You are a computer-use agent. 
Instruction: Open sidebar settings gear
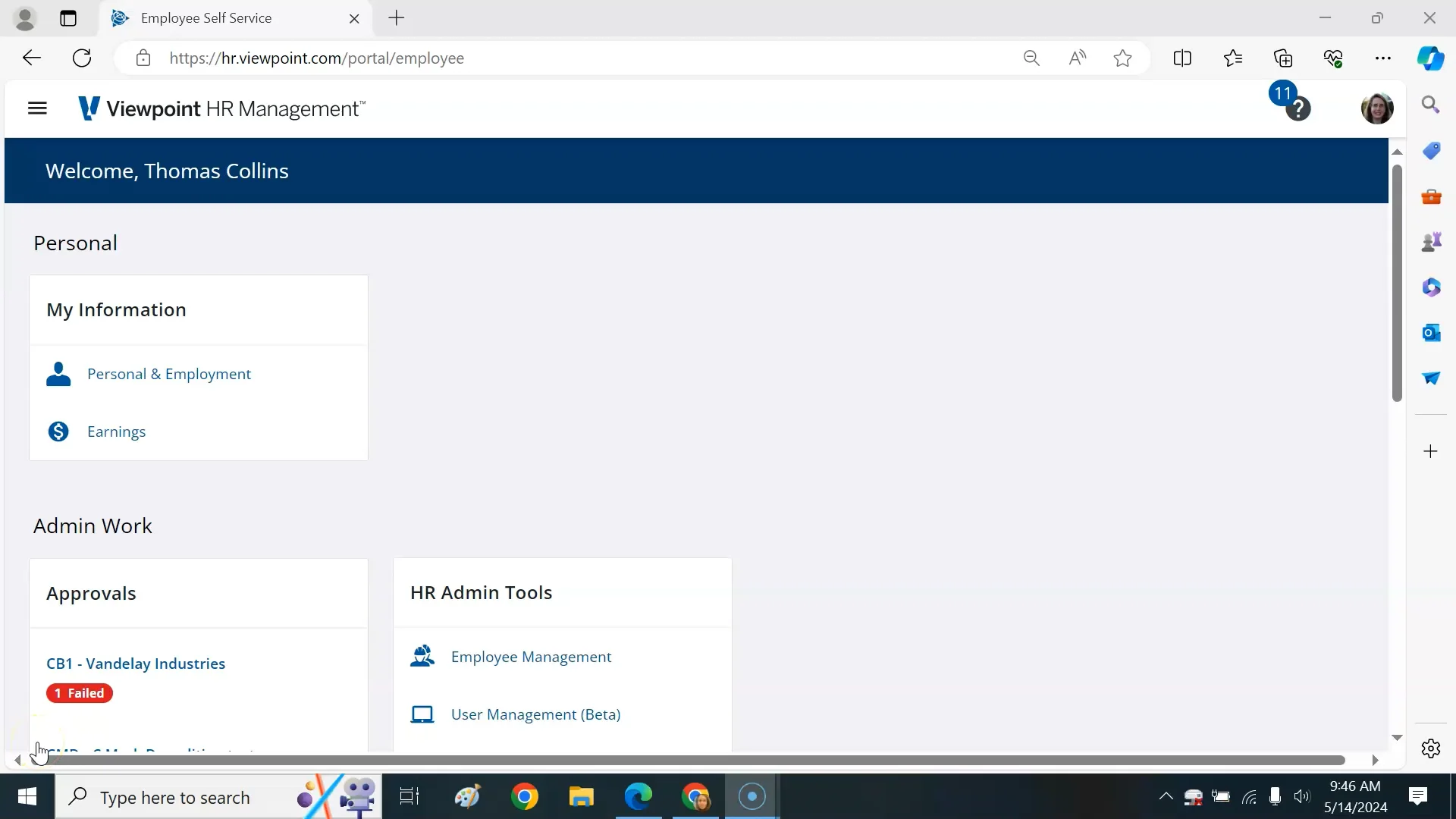[x=1431, y=748]
